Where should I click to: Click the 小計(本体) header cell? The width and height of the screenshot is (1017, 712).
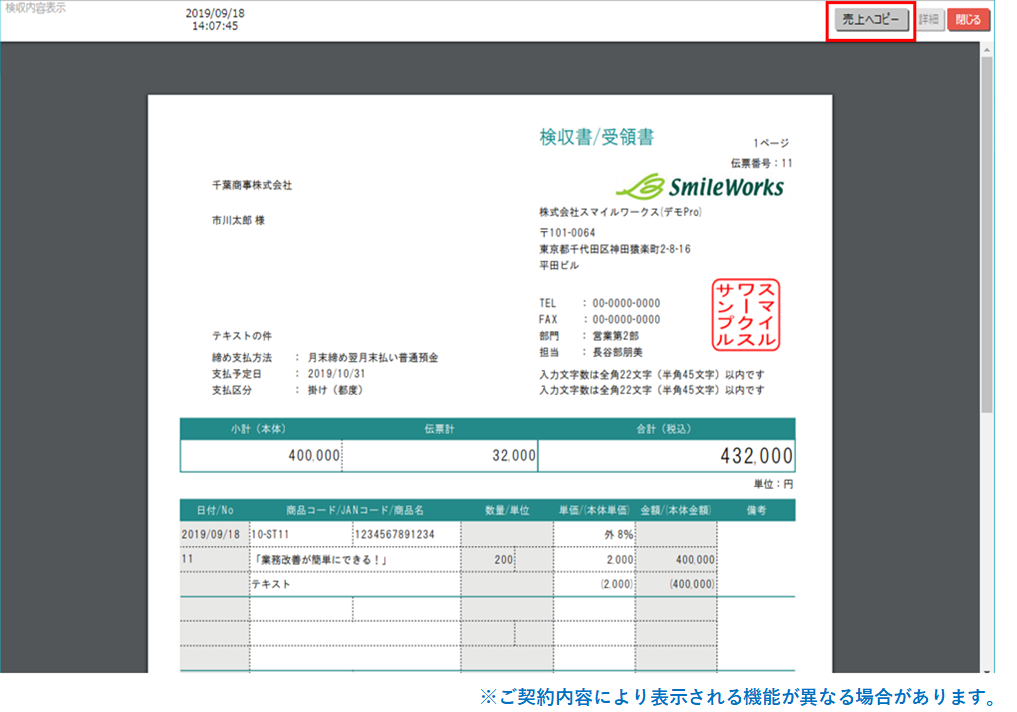pyautogui.click(x=259, y=429)
